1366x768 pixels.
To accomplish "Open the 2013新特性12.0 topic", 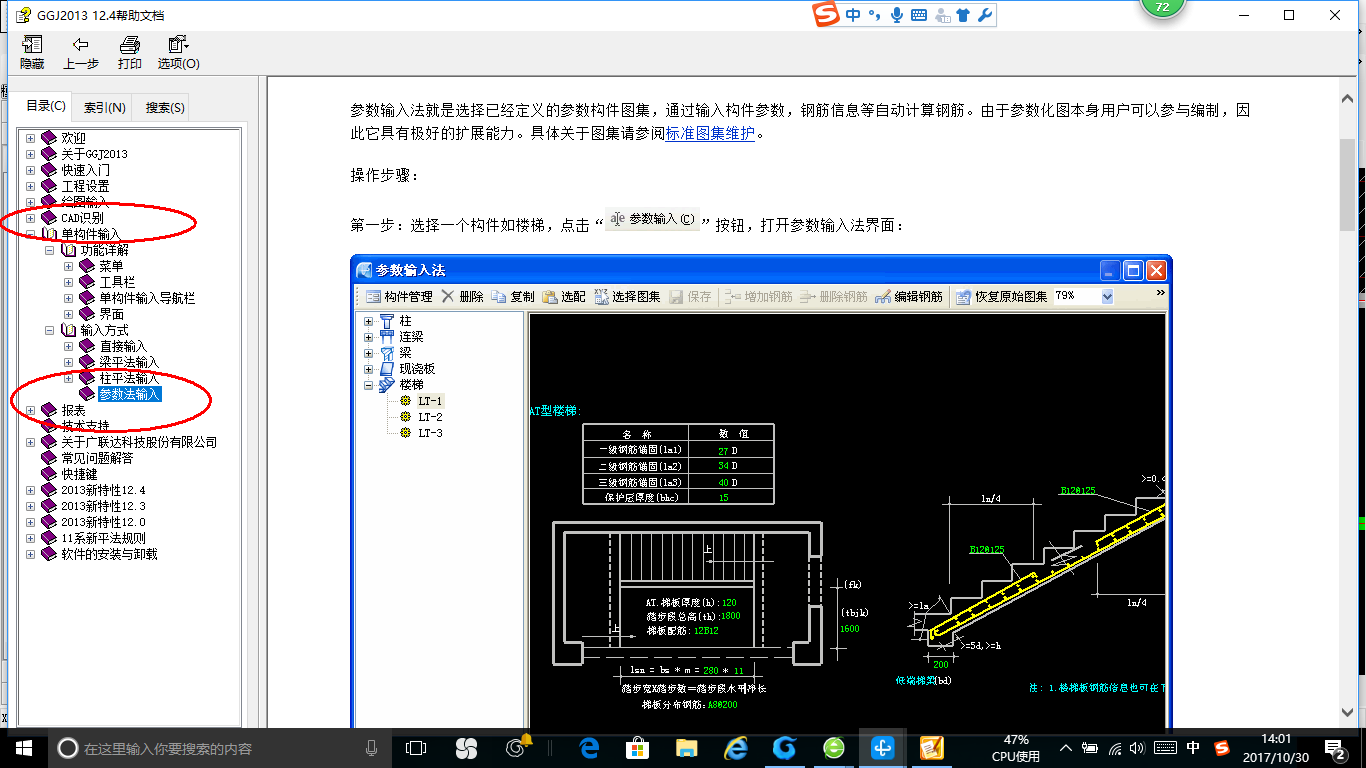I will click(x=103, y=522).
